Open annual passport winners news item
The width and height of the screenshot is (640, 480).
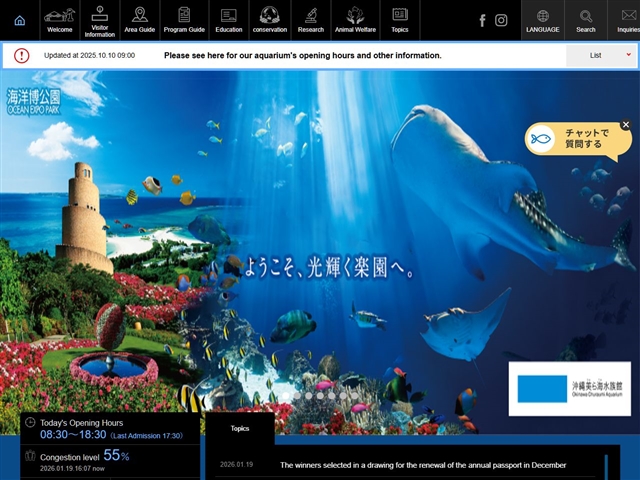[423, 465]
